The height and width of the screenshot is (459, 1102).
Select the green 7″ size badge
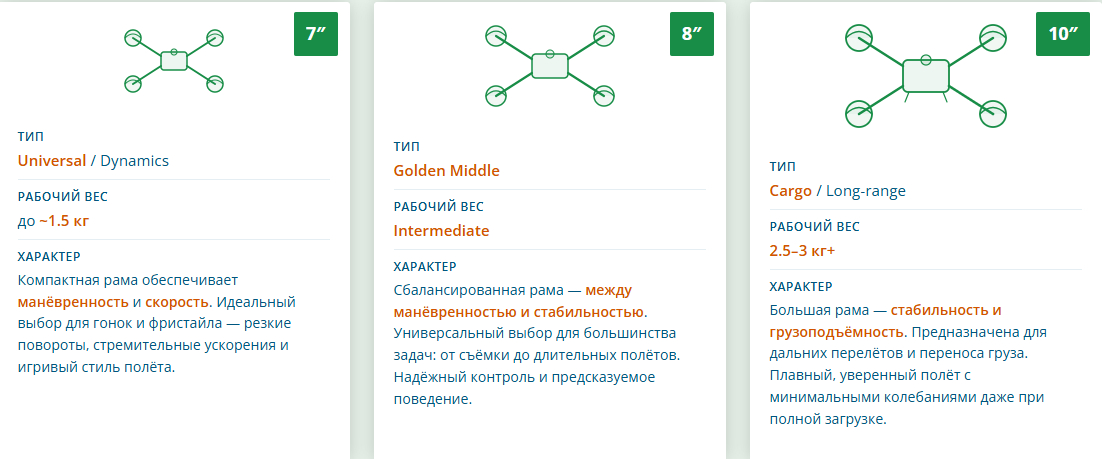316,33
